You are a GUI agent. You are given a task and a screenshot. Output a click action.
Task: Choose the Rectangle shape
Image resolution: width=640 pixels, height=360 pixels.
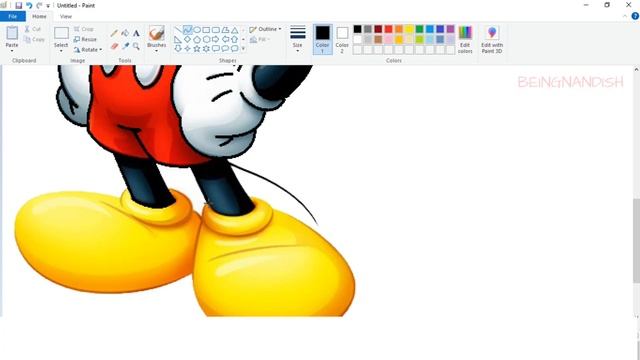206,30
